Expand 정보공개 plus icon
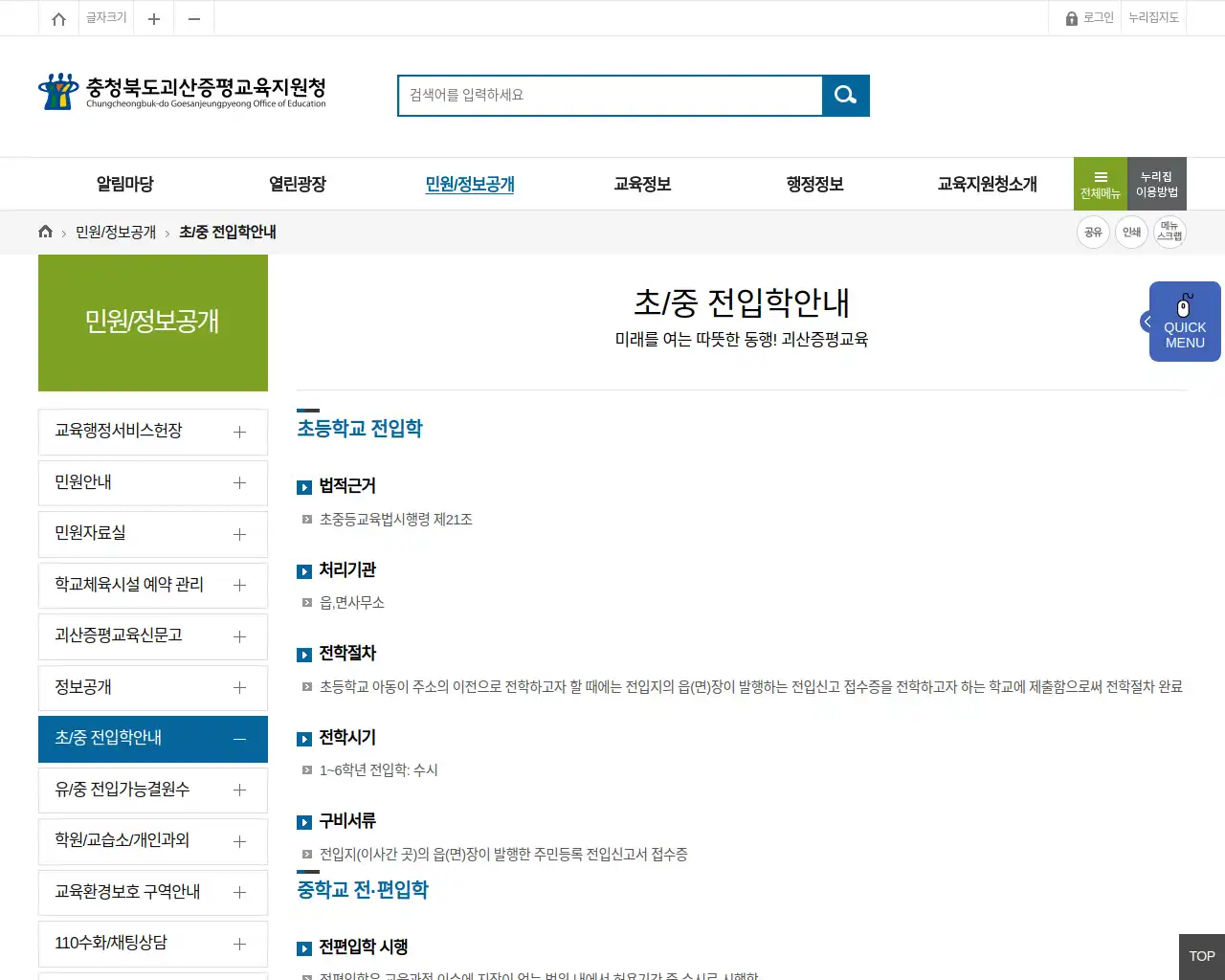The width and height of the screenshot is (1225, 980). point(239,687)
